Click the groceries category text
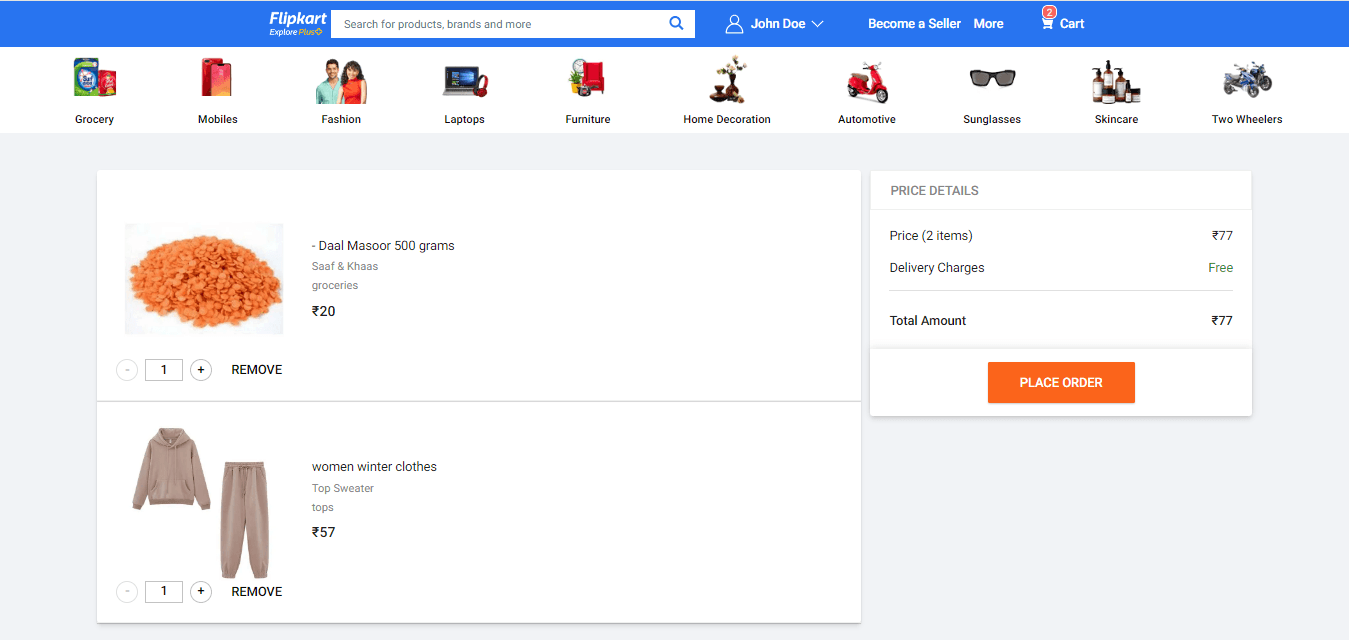Viewport: 1349px width, 640px height. click(335, 286)
